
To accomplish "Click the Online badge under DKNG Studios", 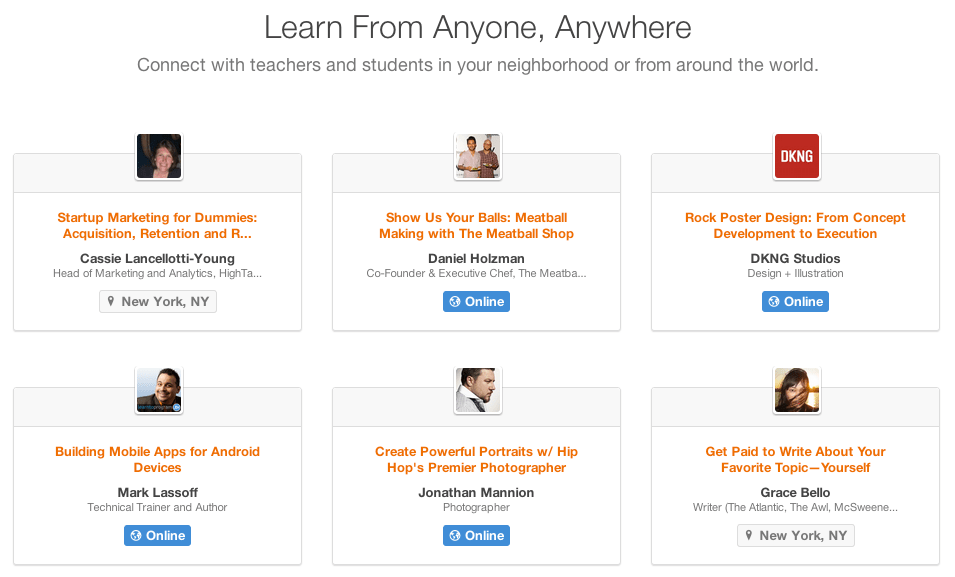I will pos(795,301).
